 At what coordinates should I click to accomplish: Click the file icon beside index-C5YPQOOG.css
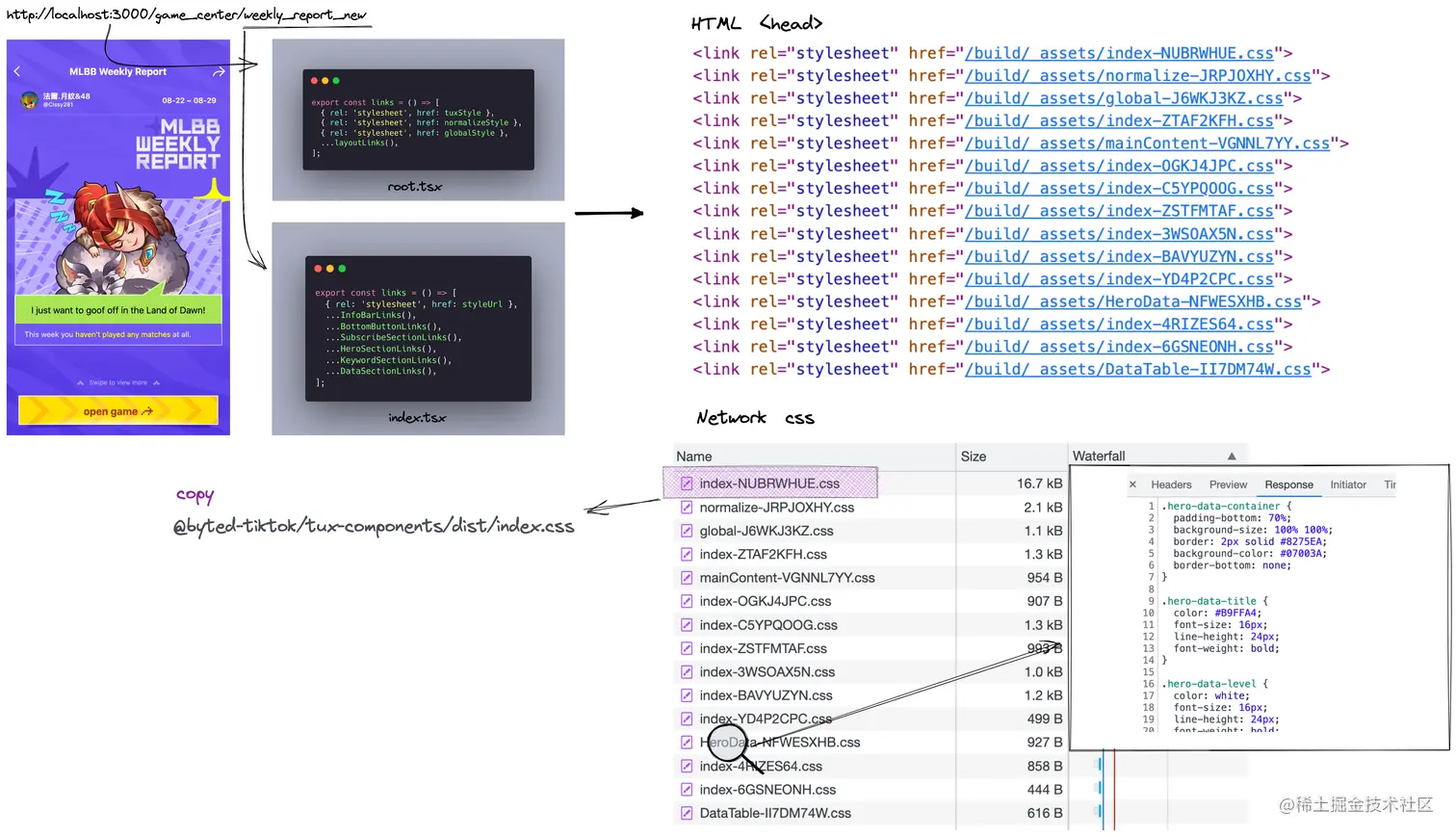click(687, 625)
